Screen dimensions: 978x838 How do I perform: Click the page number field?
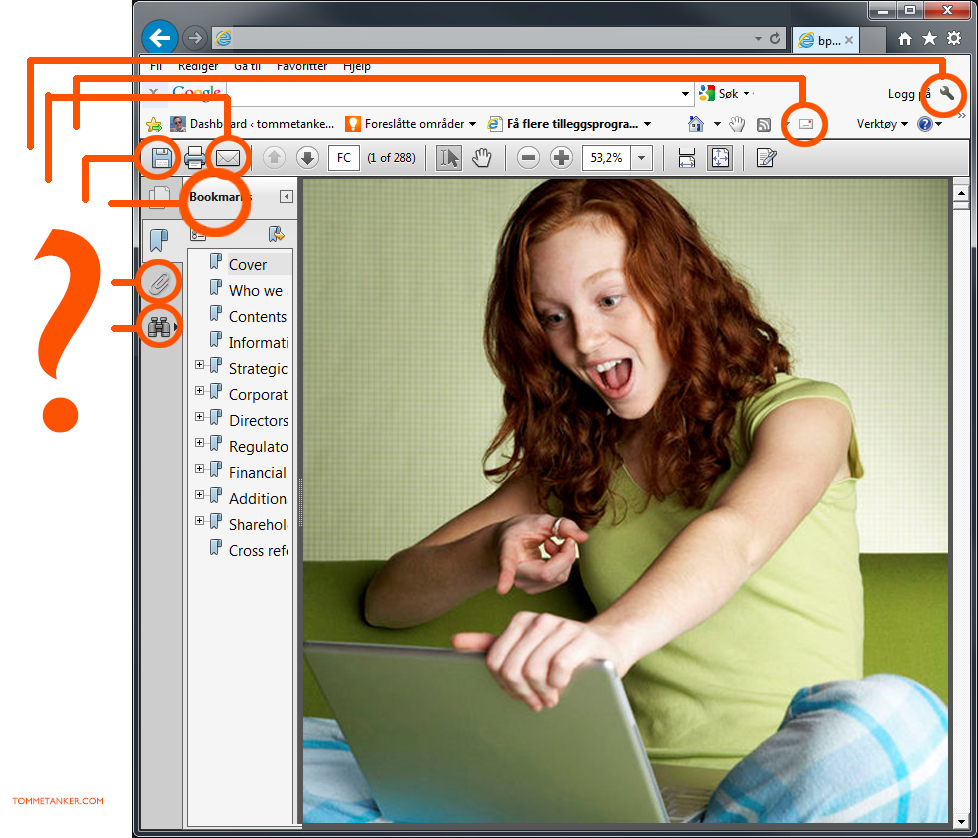tap(343, 157)
